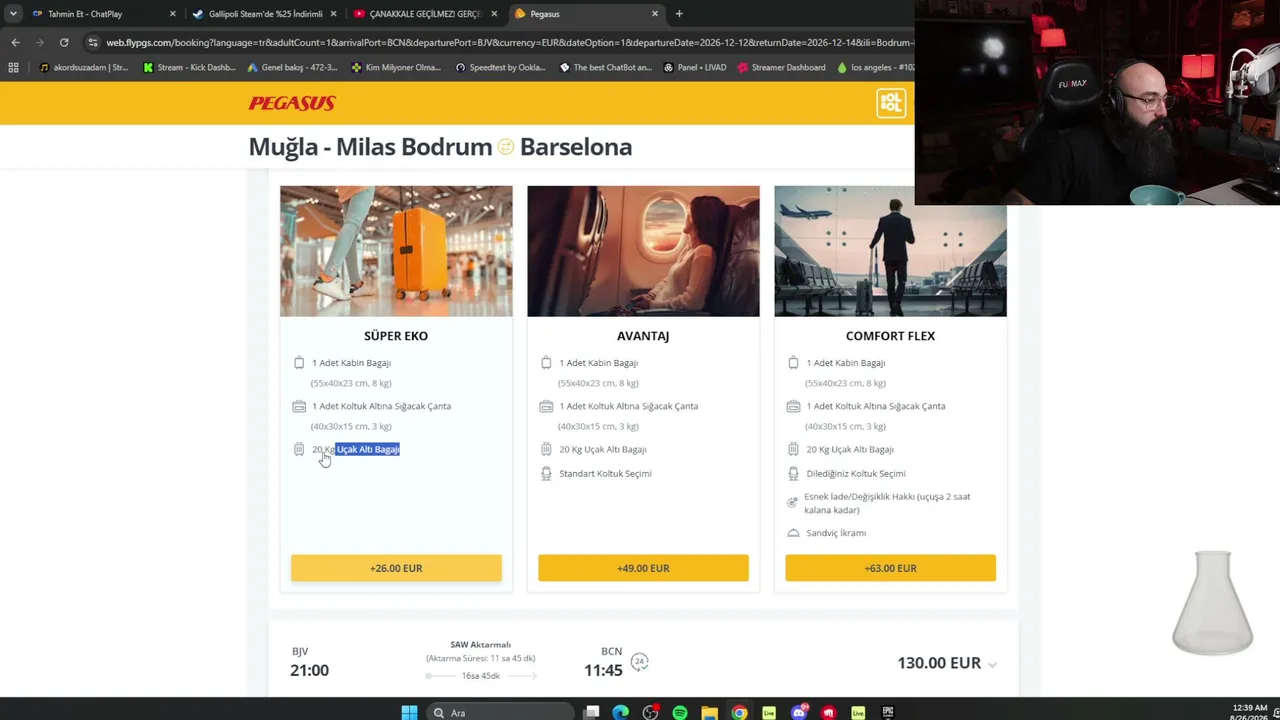This screenshot has width=1280, height=720.
Task: Click the 21:00 departure time
Action: coord(309,670)
